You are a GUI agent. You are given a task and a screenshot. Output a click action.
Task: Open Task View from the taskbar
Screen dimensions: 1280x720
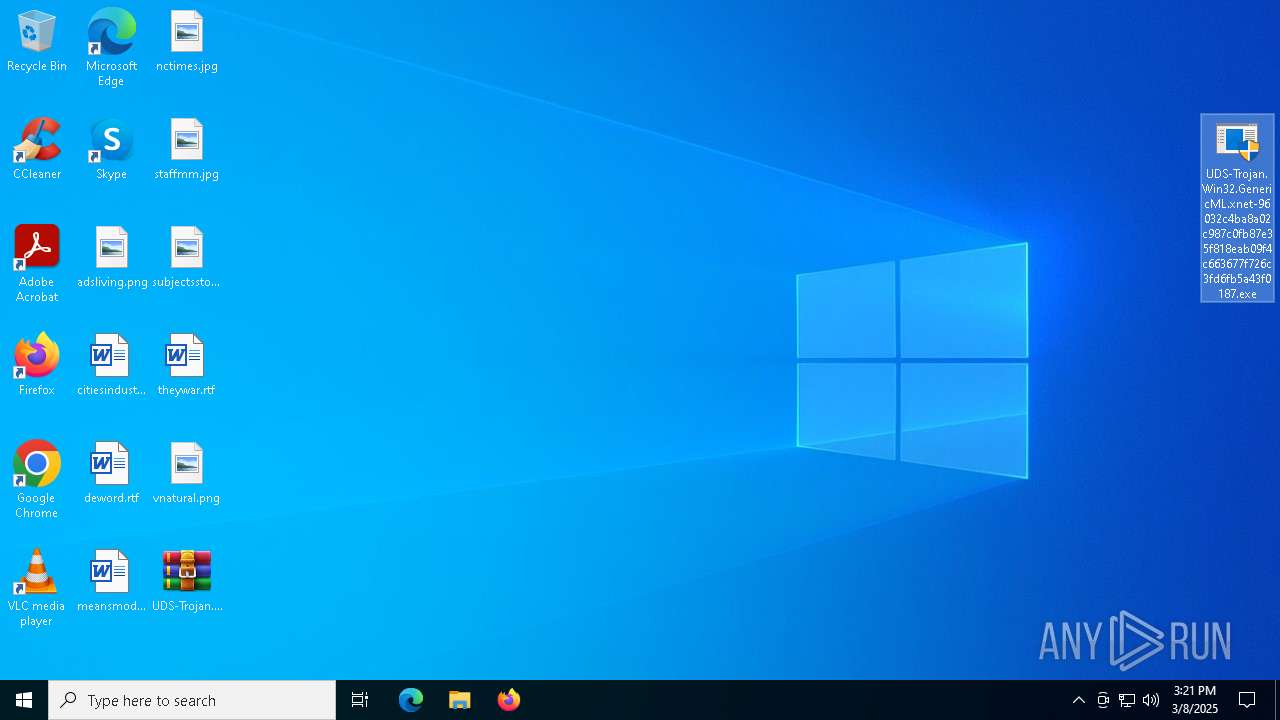tap(360, 700)
